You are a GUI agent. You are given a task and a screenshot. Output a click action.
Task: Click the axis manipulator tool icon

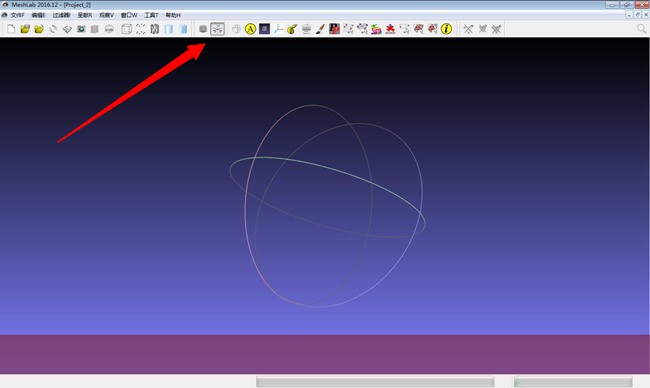click(x=278, y=29)
